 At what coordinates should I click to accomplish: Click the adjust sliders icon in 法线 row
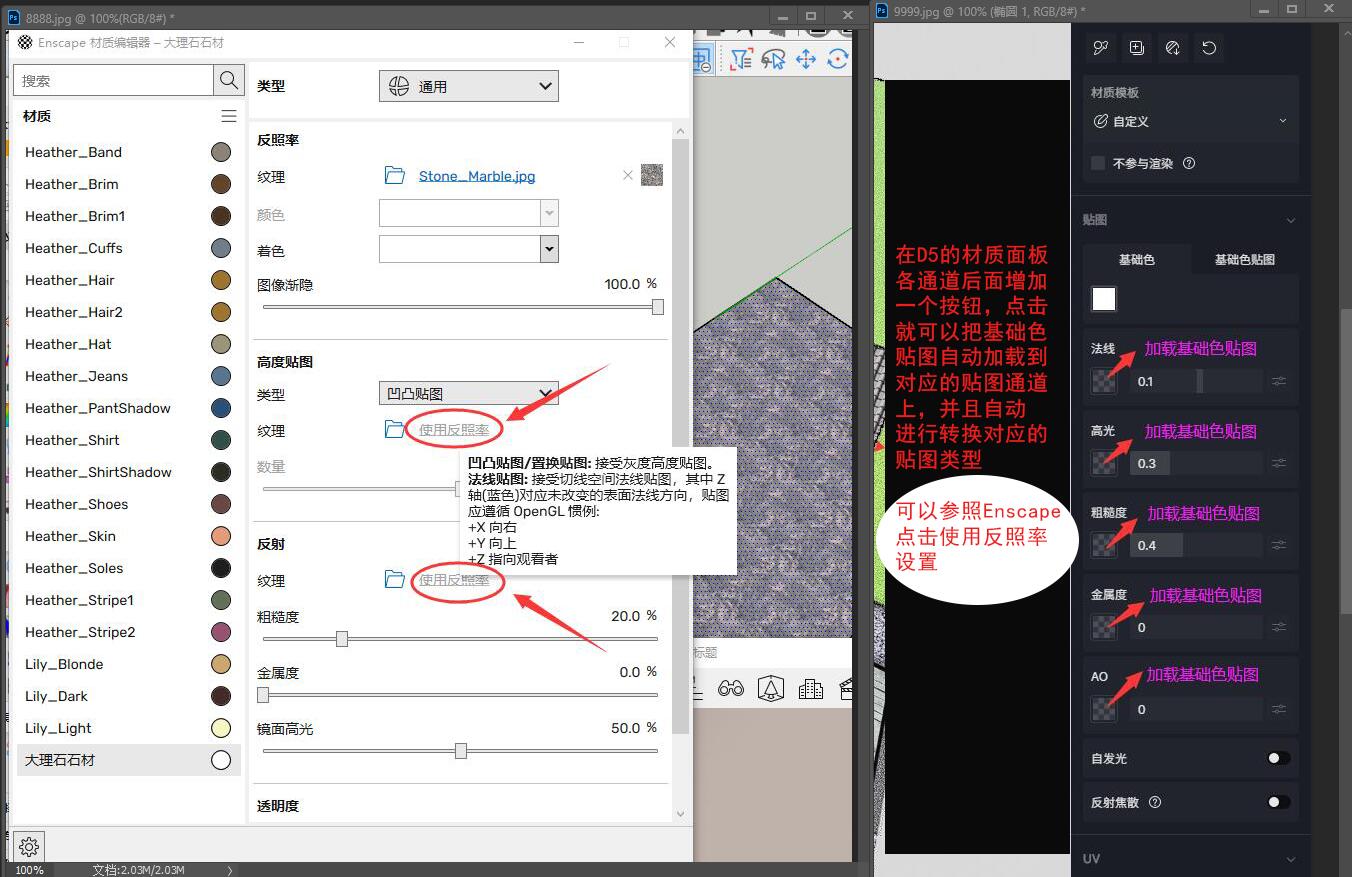click(1279, 381)
